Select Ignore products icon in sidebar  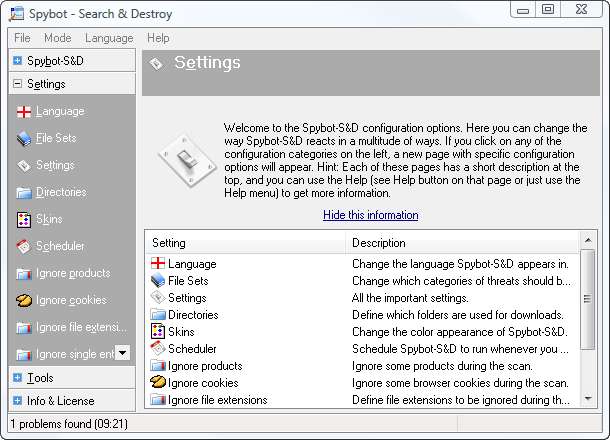coord(24,274)
